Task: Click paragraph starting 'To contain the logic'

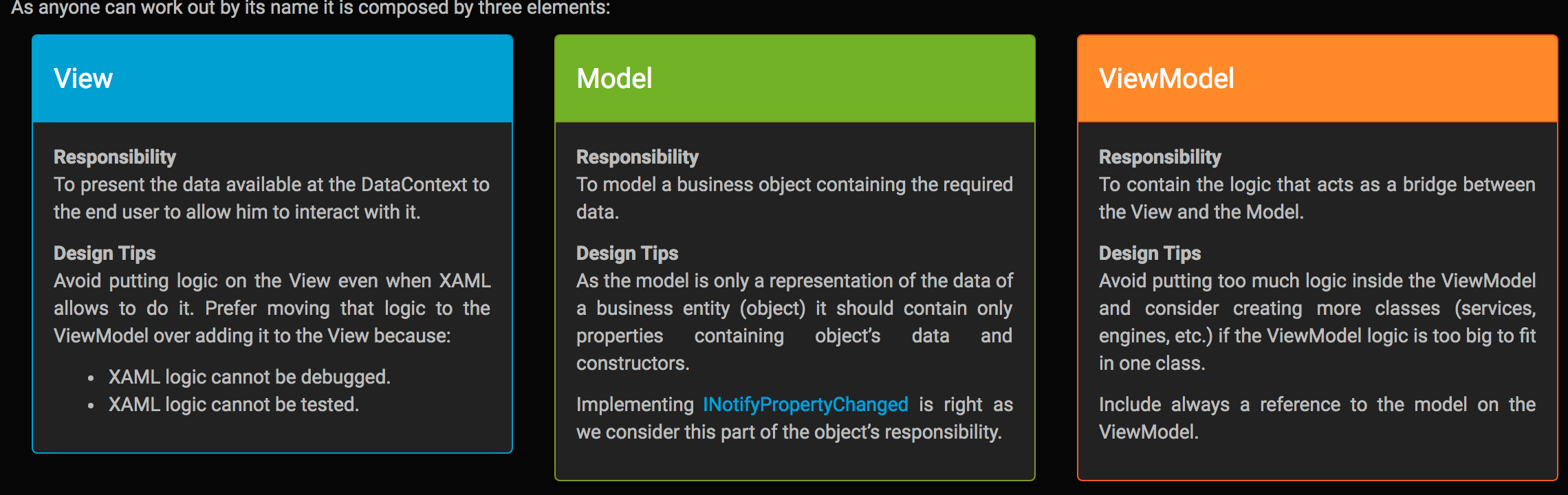Action: (1317, 198)
